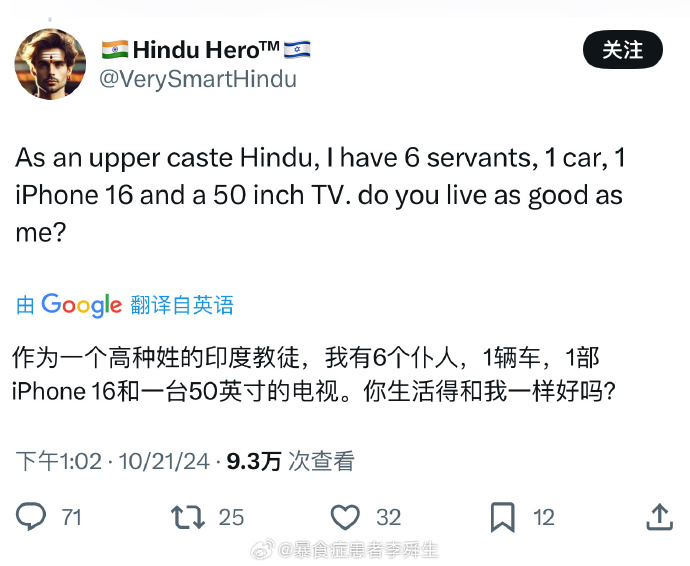Viewport: 690px width, 566px height.
Task: Follow the account with 关注 button
Action: coord(623,49)
